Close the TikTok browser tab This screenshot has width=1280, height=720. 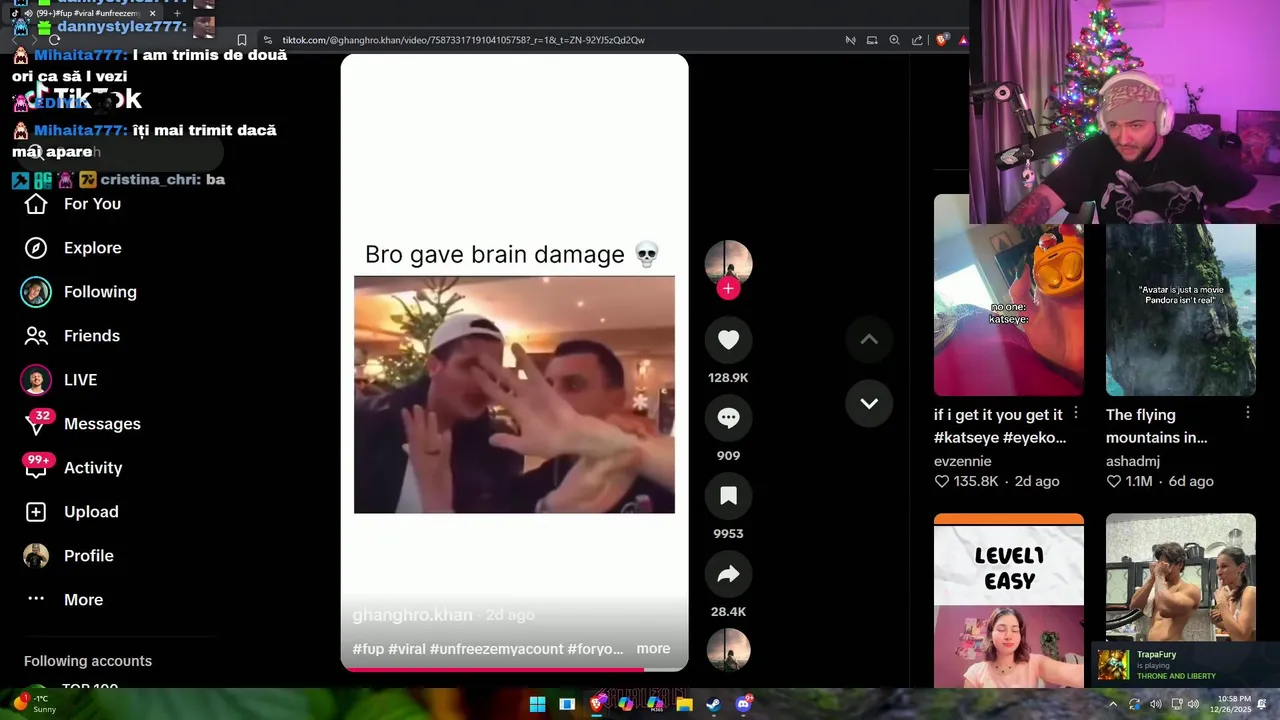click(x=152, y=13)
